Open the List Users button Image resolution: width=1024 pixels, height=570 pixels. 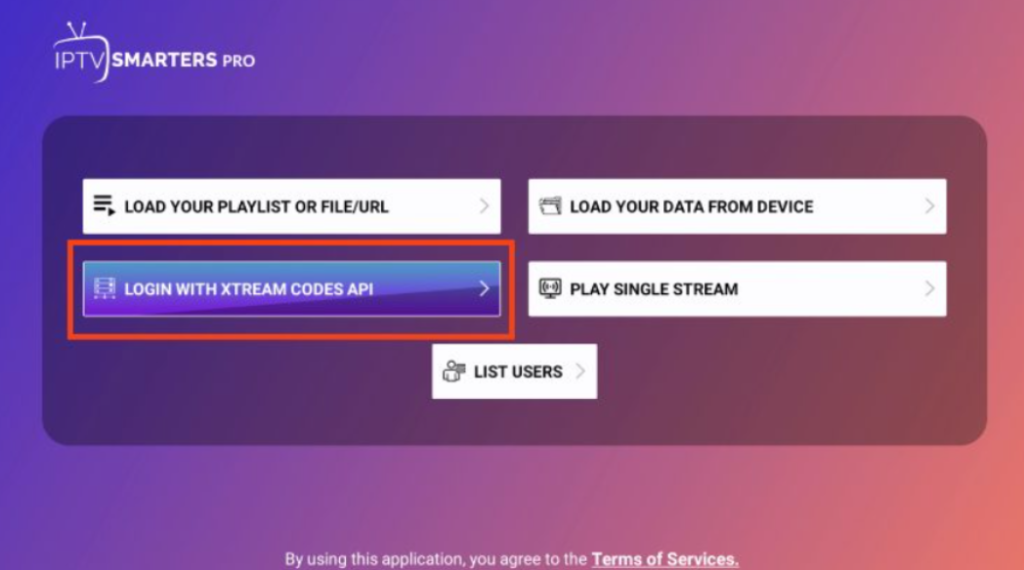517,372
